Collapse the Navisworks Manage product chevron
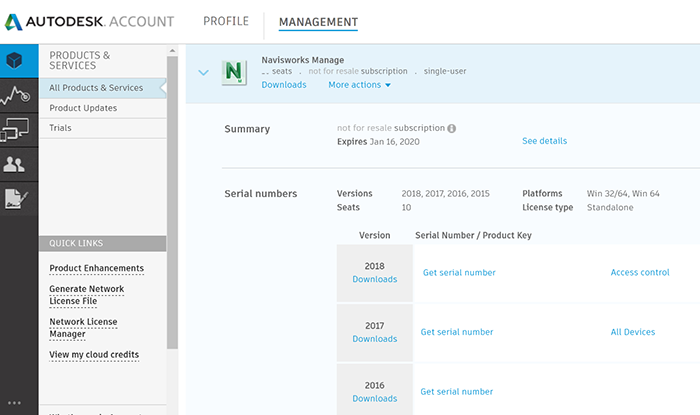The image size is (700, 415). point(204,72)
